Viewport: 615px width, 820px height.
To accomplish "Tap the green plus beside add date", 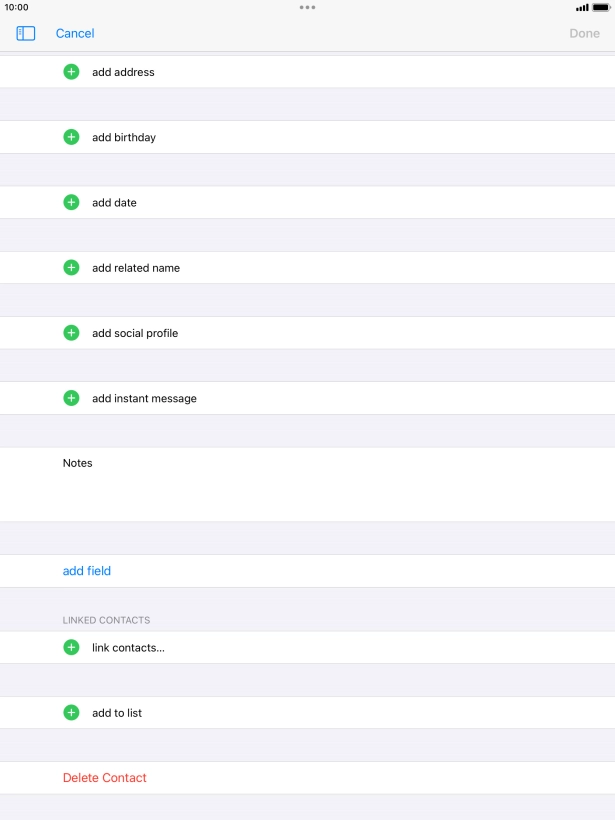I will tap(71, 201).
